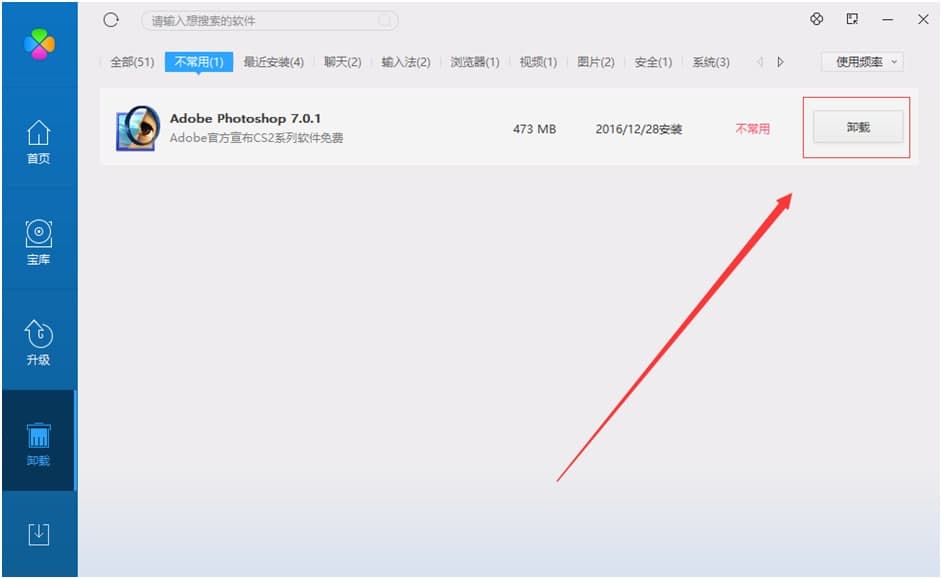
Task: Open the download manager icon in sidebar
Action: point(38,534)
